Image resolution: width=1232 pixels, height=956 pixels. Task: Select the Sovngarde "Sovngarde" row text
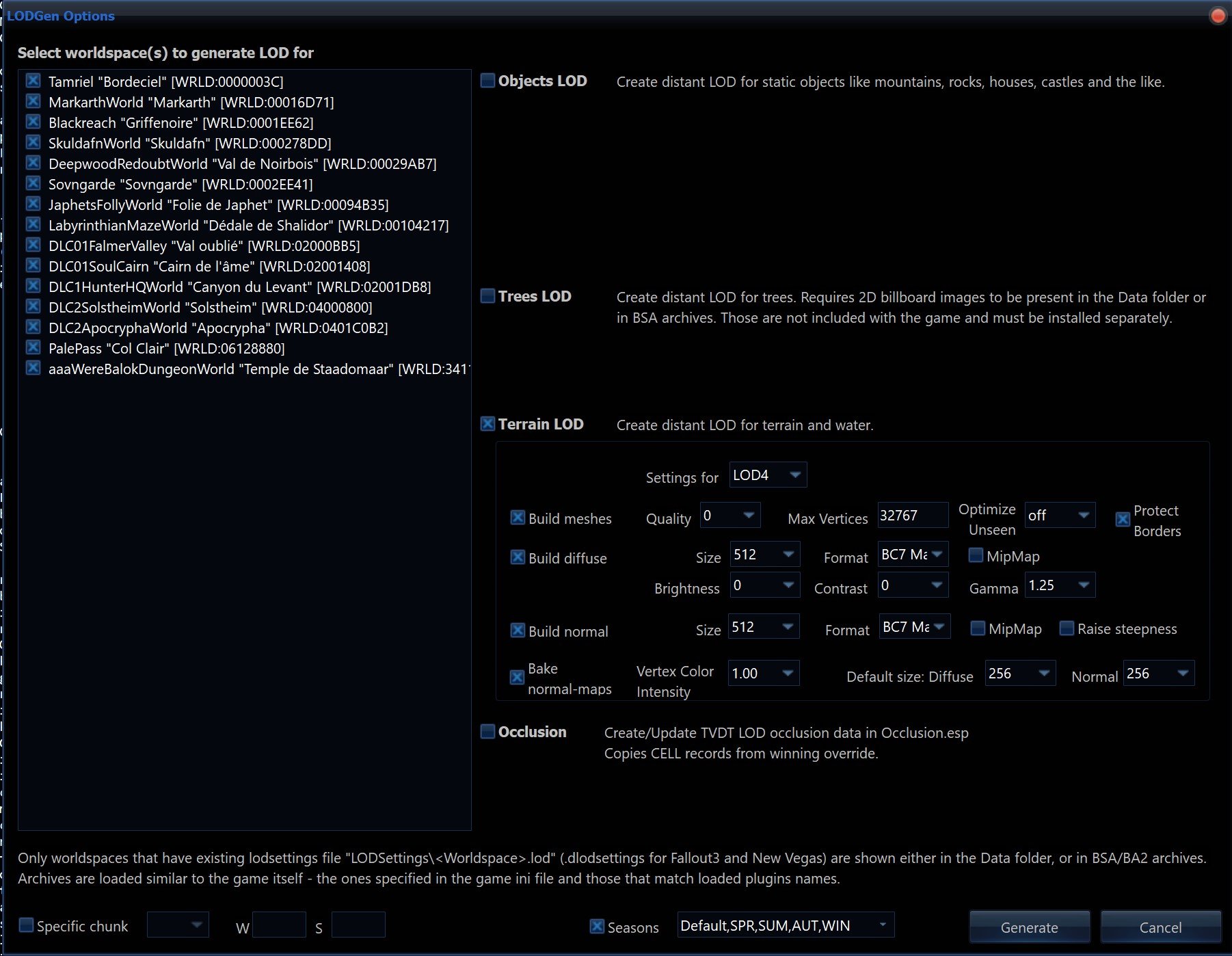point(180,184)
